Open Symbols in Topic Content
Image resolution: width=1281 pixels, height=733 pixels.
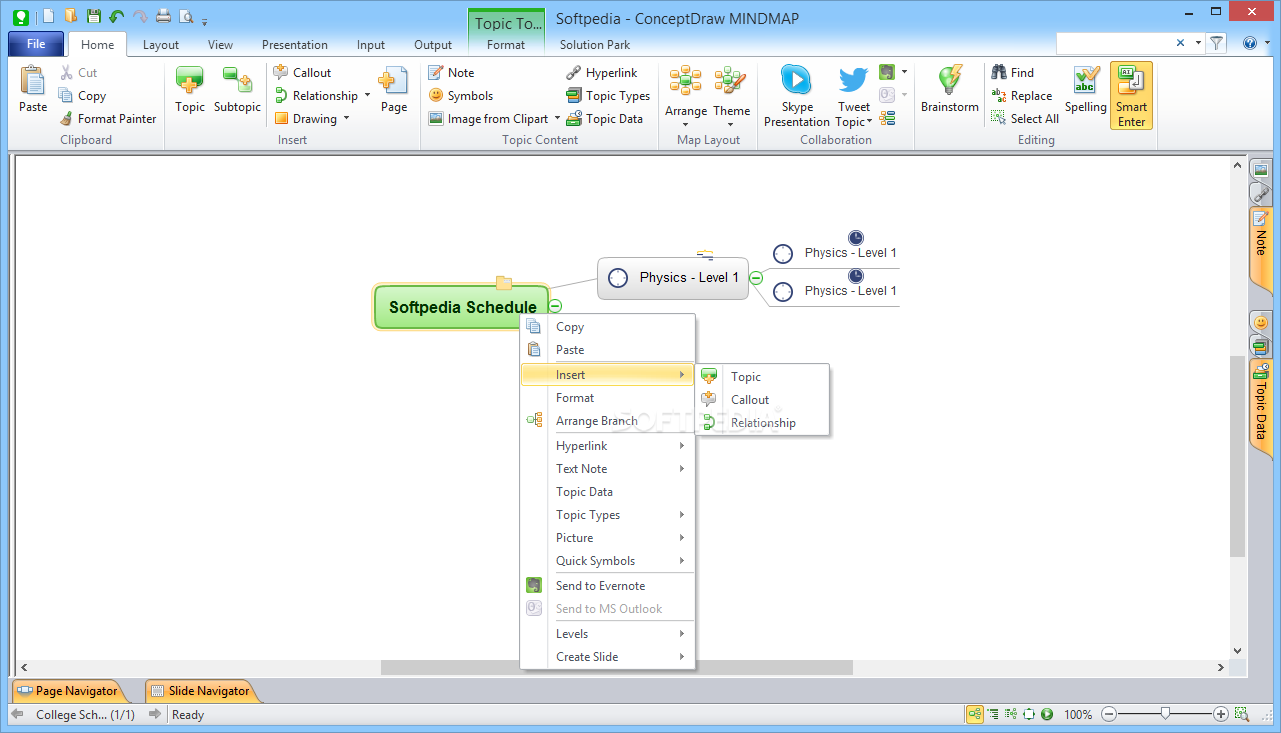[460, 95]
